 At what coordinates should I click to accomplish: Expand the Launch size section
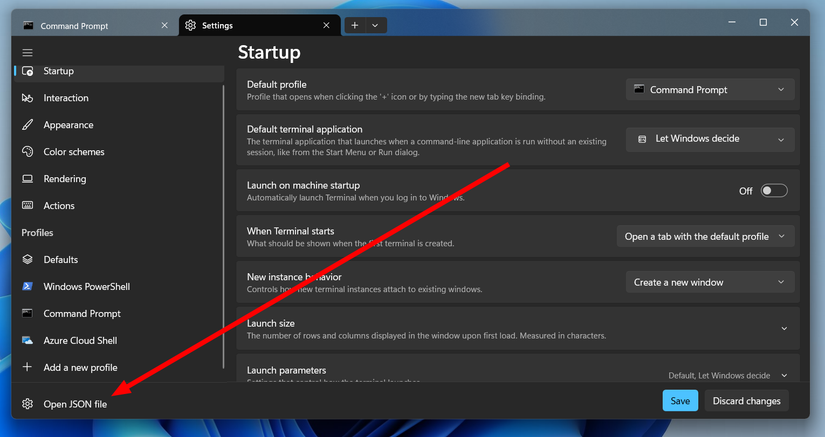click(x=518, y=329)
